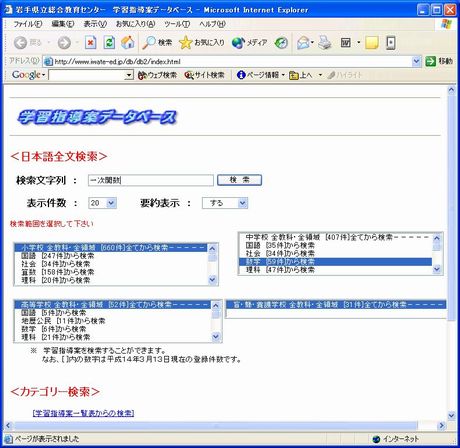
Task: Click the Stop loading toolbar icon
Action: pos(90,43)
